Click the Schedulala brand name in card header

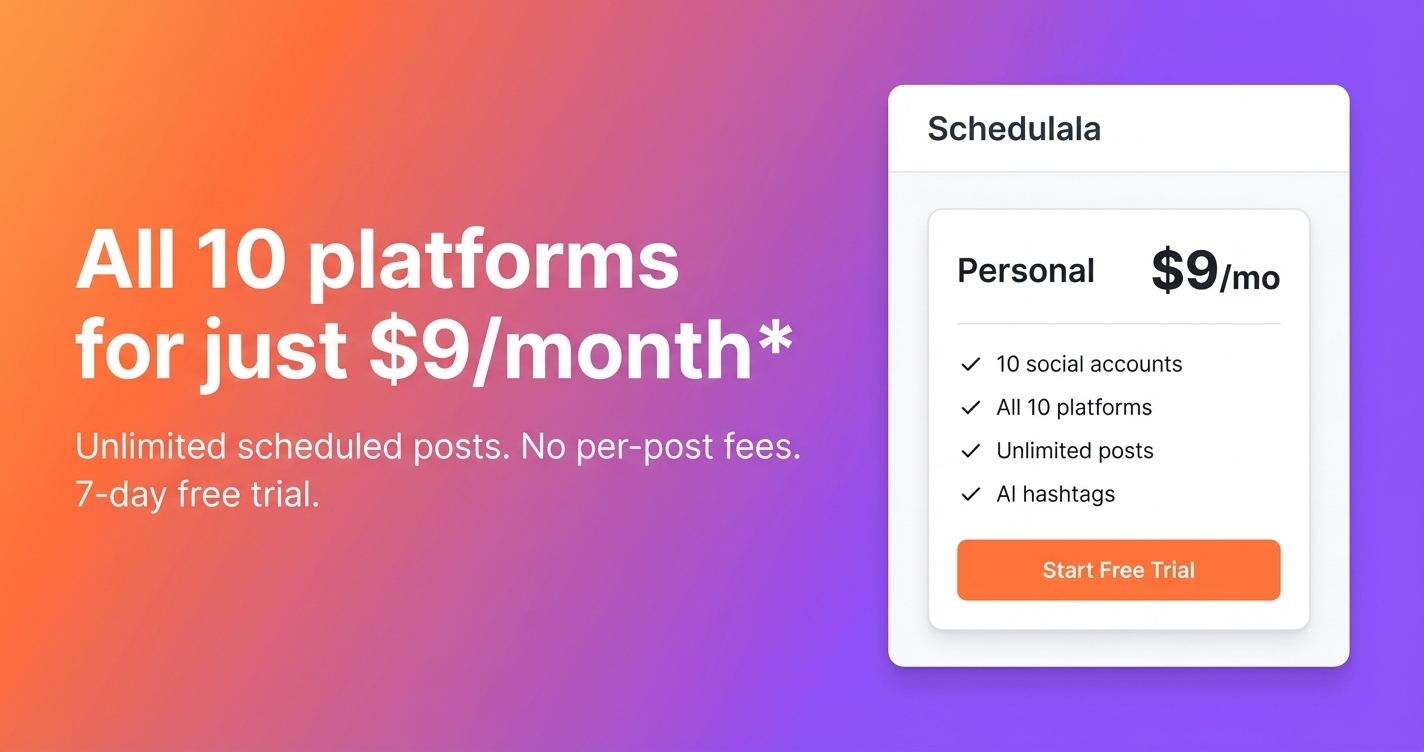1014,129
